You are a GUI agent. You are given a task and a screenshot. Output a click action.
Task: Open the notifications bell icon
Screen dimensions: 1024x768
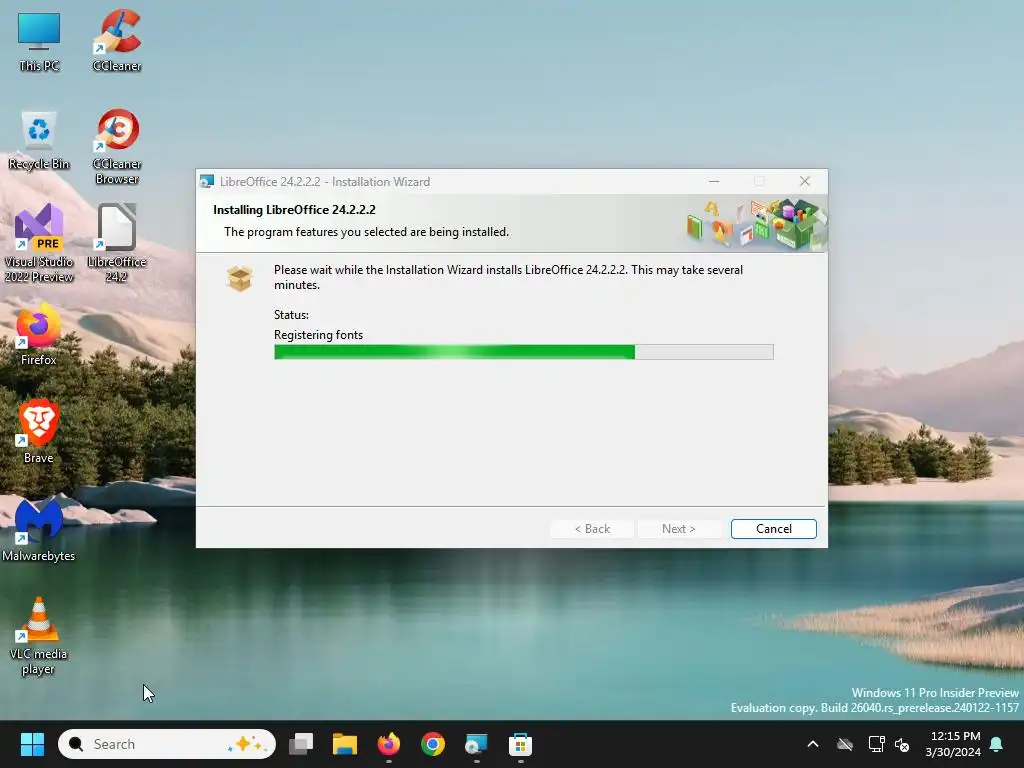(x=997, y=744)
